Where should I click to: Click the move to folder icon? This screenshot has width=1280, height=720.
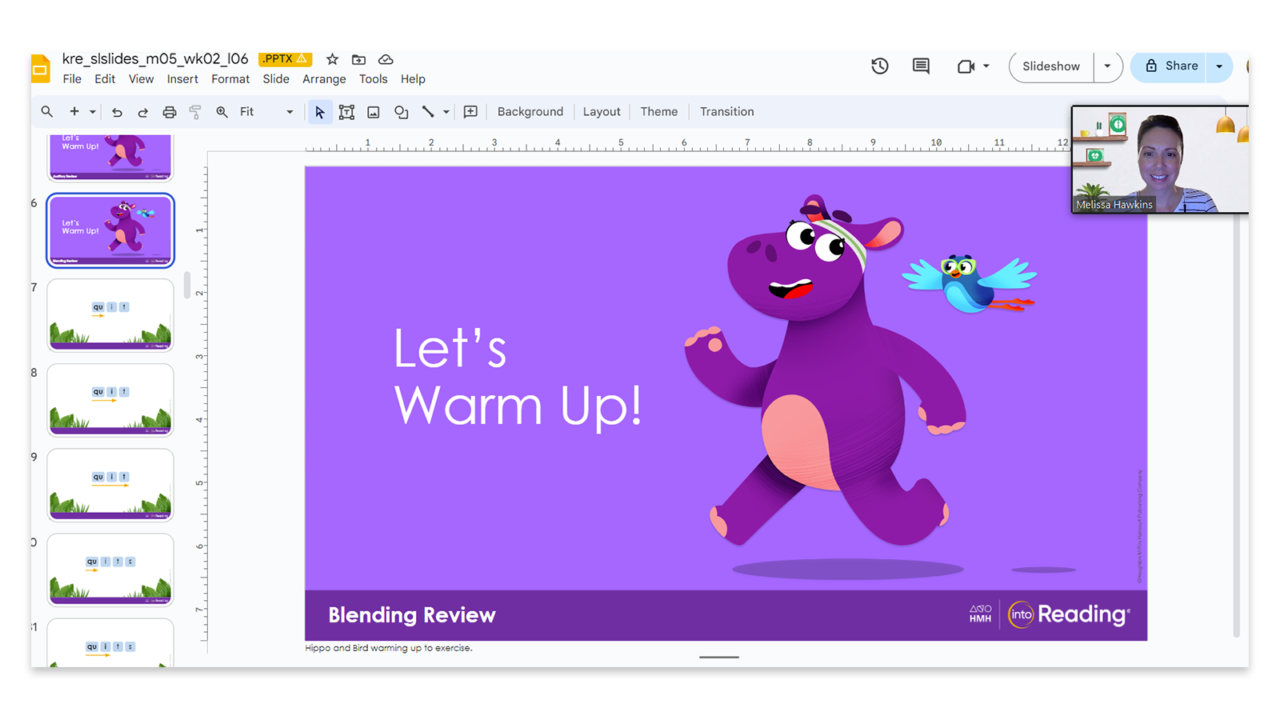pos(359,60)
